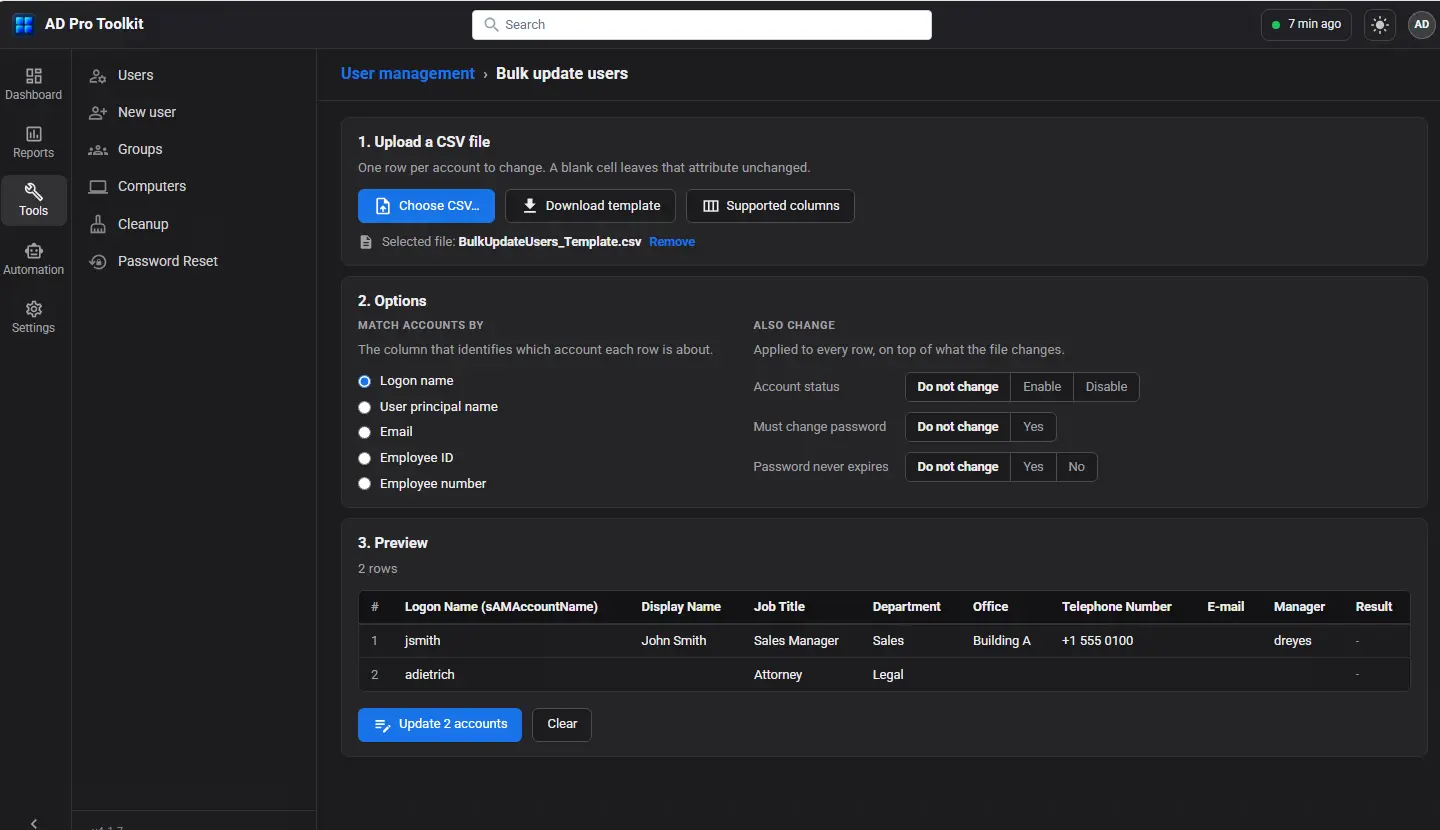The image size is (1440, 830).
Task: Set Account status to Do not change
Action: pos(958,387)
